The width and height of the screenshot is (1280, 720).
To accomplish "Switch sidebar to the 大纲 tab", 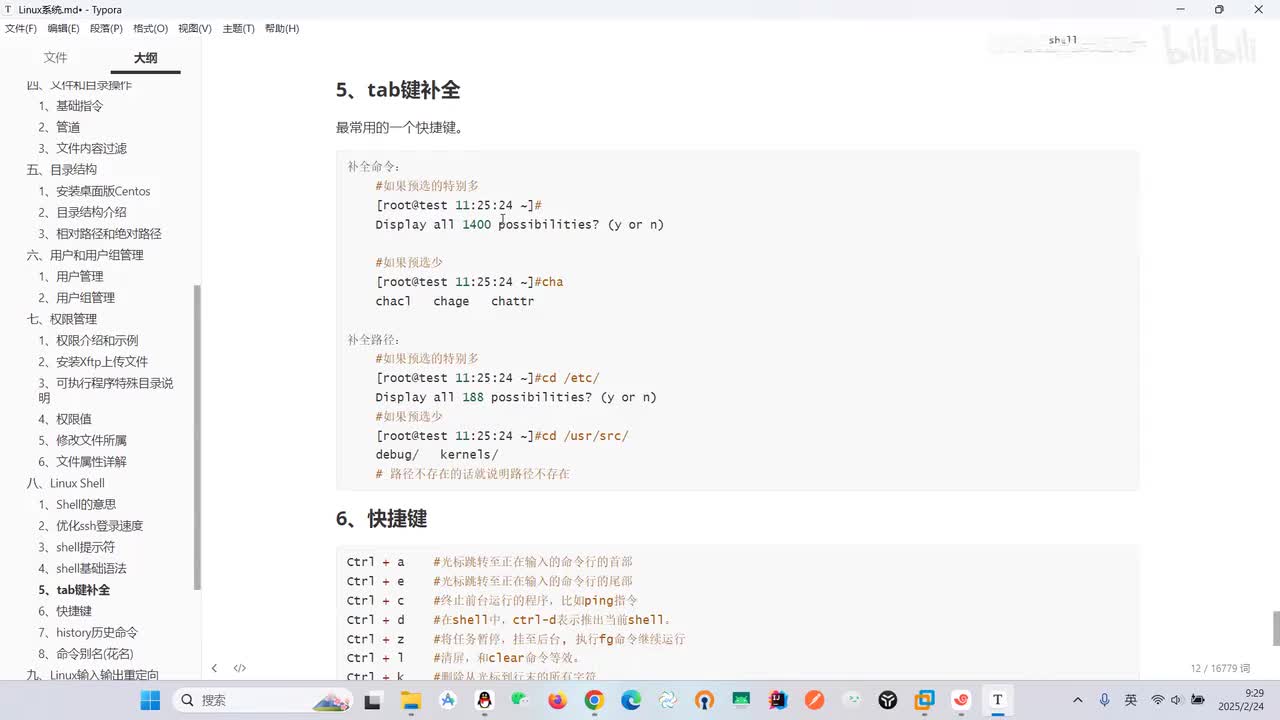I will (146, 58).
